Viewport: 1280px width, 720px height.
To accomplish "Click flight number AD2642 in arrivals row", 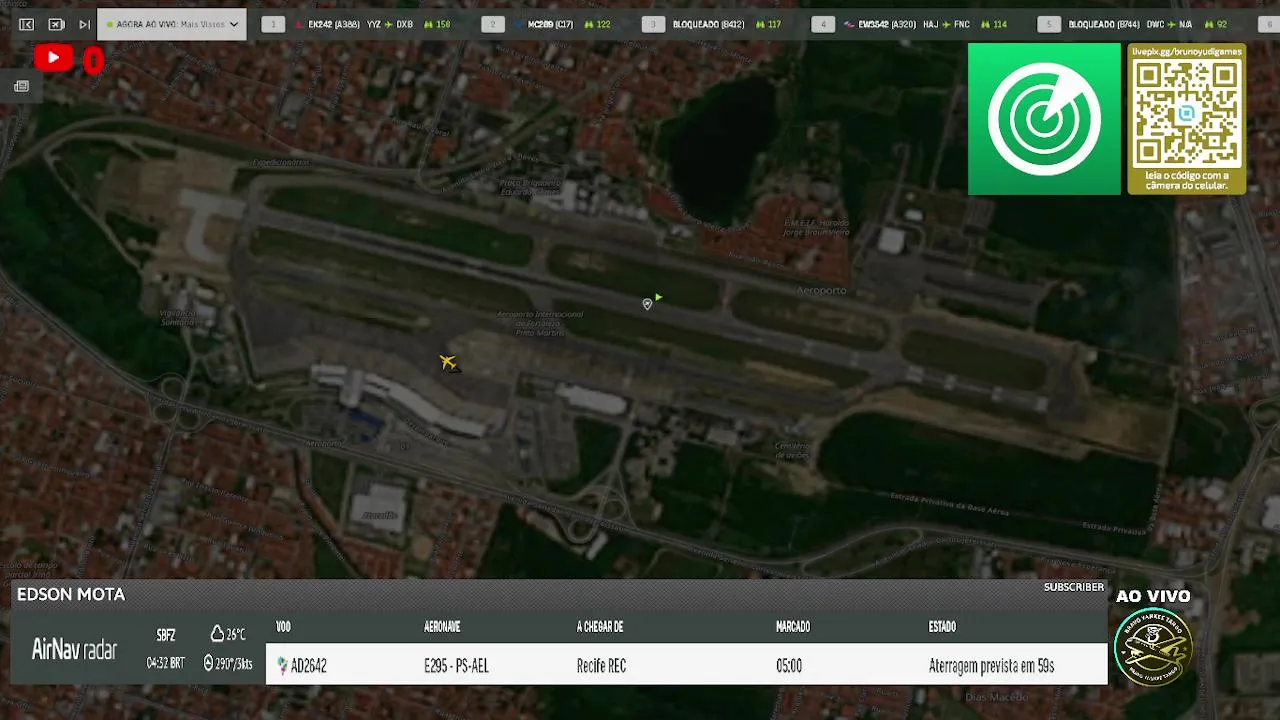I will [309, 666].
